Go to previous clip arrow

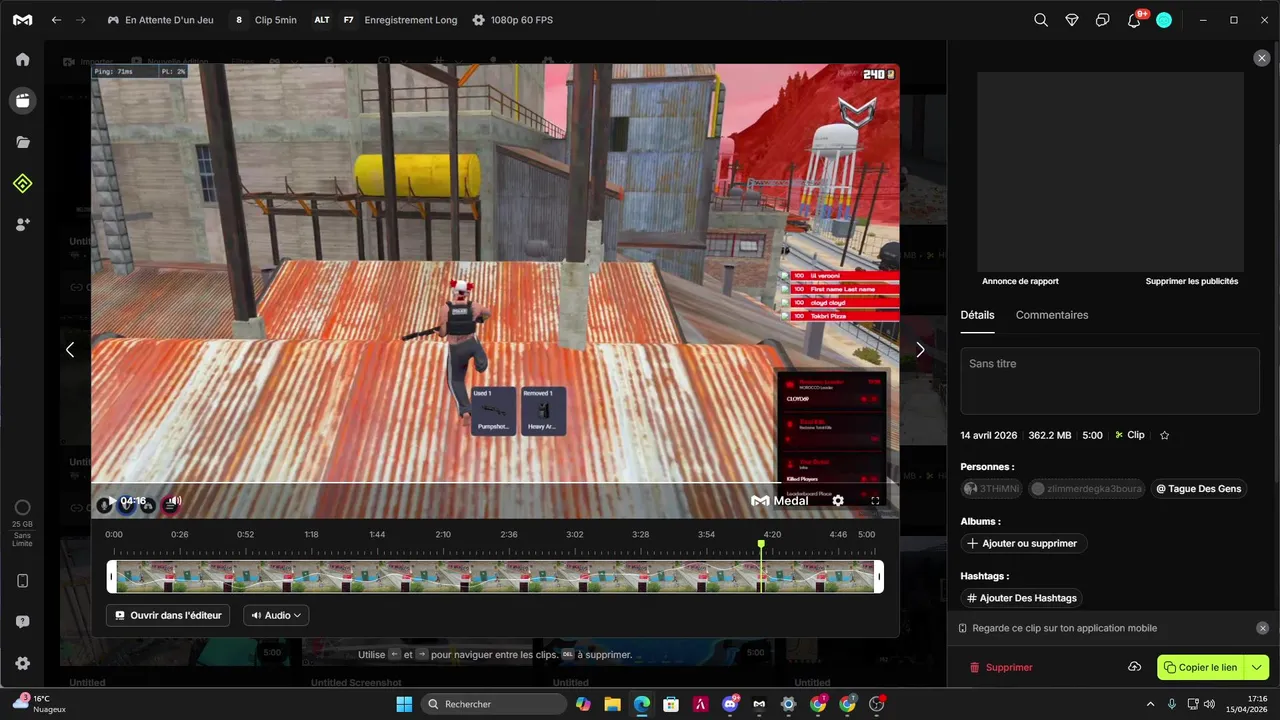pyautogui.click(x=70, y=350)
